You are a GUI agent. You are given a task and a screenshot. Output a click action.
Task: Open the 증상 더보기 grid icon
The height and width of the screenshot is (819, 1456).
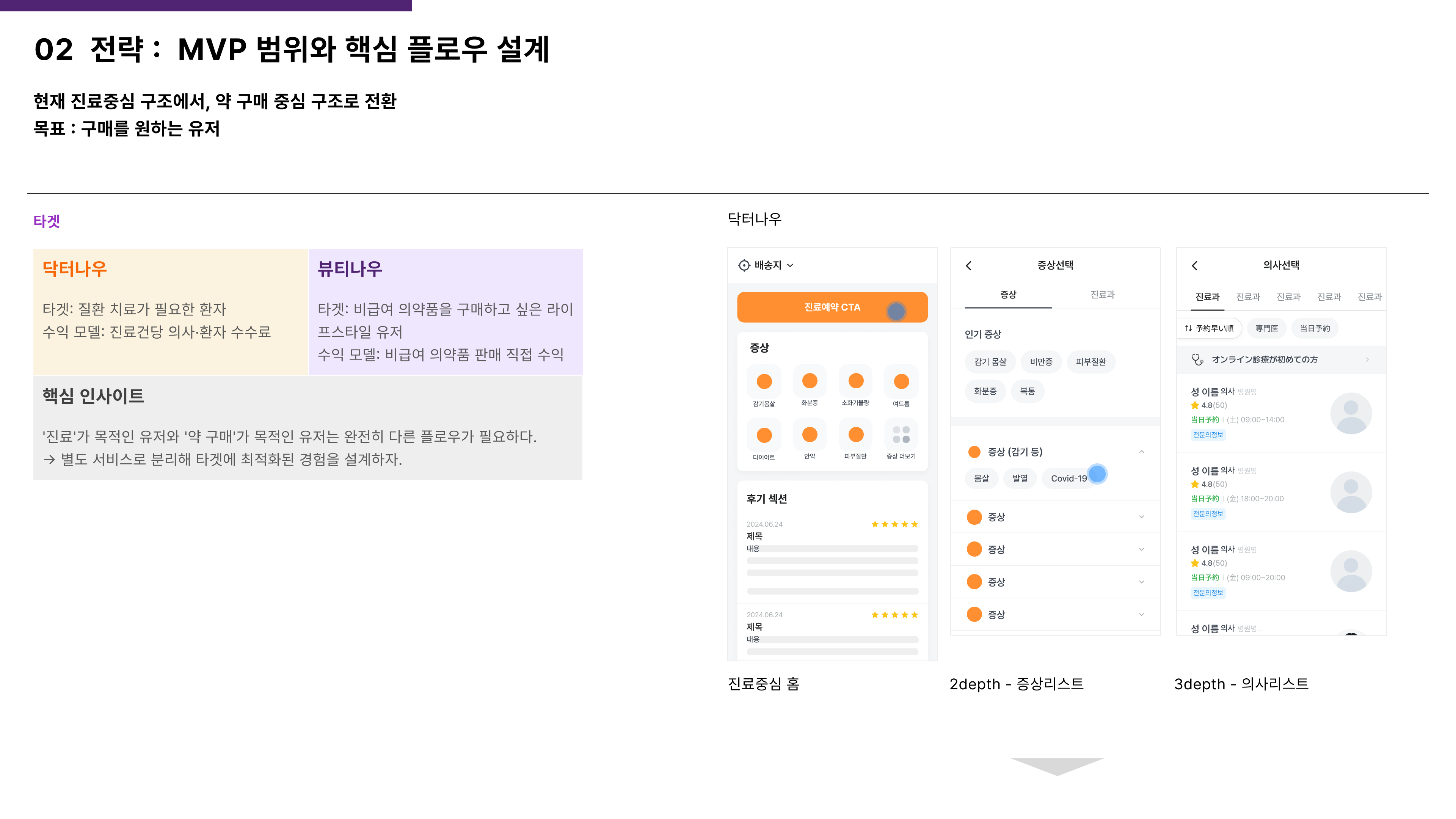click(902, 435)
